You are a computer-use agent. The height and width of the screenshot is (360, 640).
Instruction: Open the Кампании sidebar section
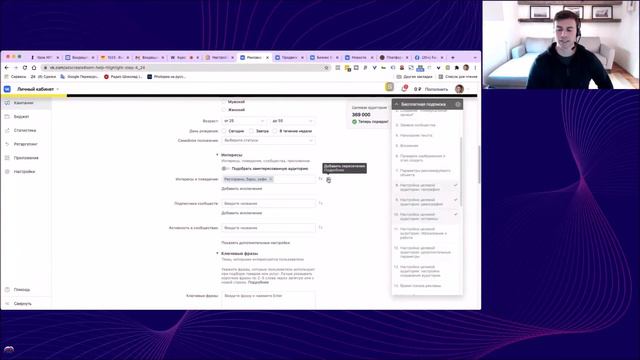(x=25, y=103)
